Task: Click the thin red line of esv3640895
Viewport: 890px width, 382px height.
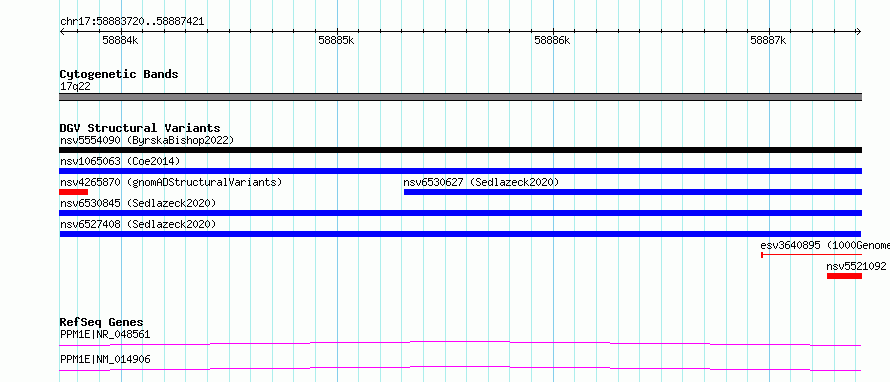Action: pyautogui.click(x=812, y=255)
